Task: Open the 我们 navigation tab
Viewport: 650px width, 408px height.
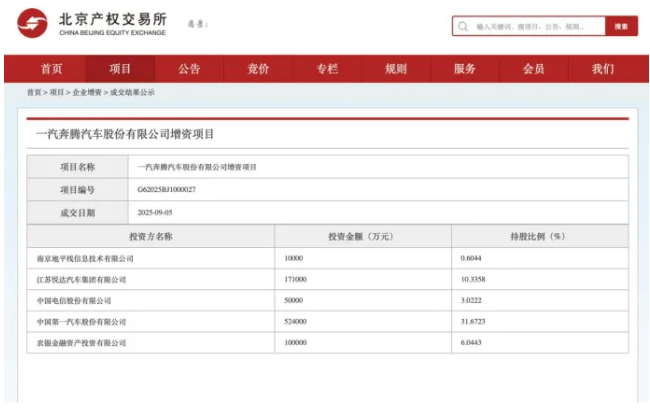Action: tap(603, 69)
